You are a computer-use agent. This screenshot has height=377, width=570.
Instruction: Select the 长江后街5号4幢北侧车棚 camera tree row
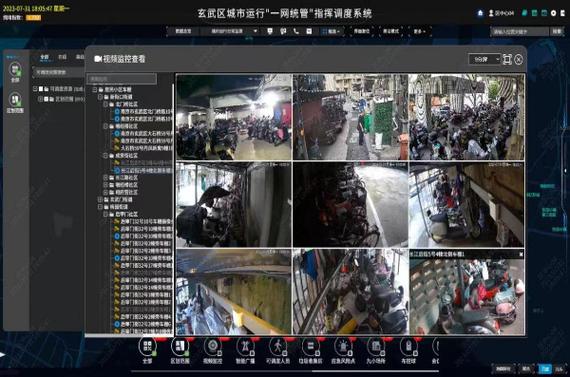145,171
